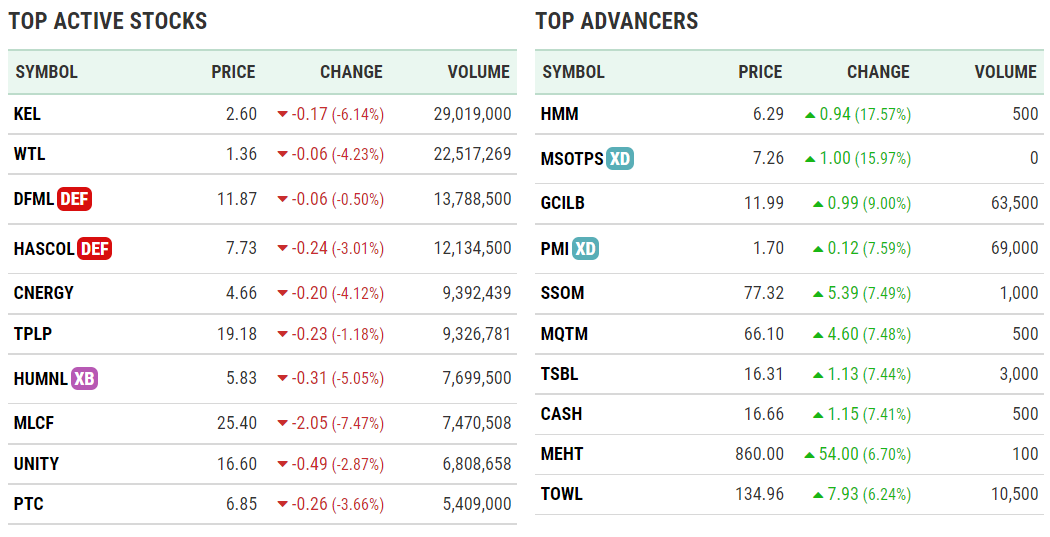
Task: Click the DEF badge next to DFML
Action: pos(75,199)
